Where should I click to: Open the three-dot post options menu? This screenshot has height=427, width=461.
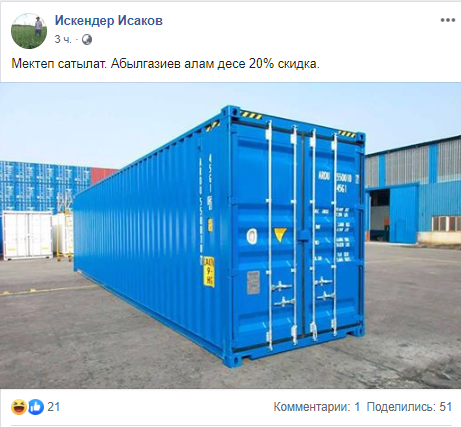click(448, 20)
